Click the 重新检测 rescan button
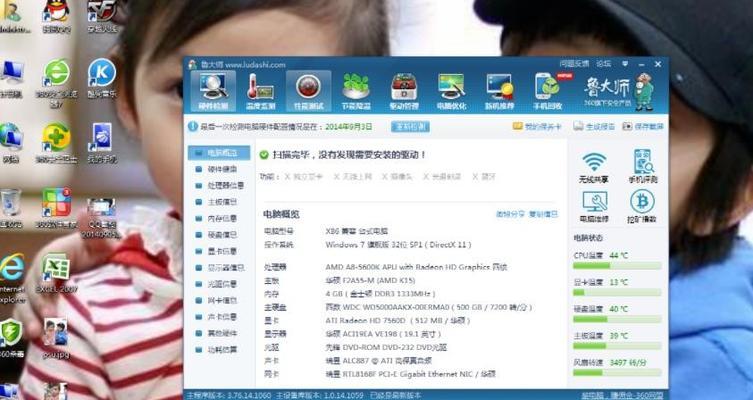The width and height of the screenshot is (753, 400). (x=410, y=127)
